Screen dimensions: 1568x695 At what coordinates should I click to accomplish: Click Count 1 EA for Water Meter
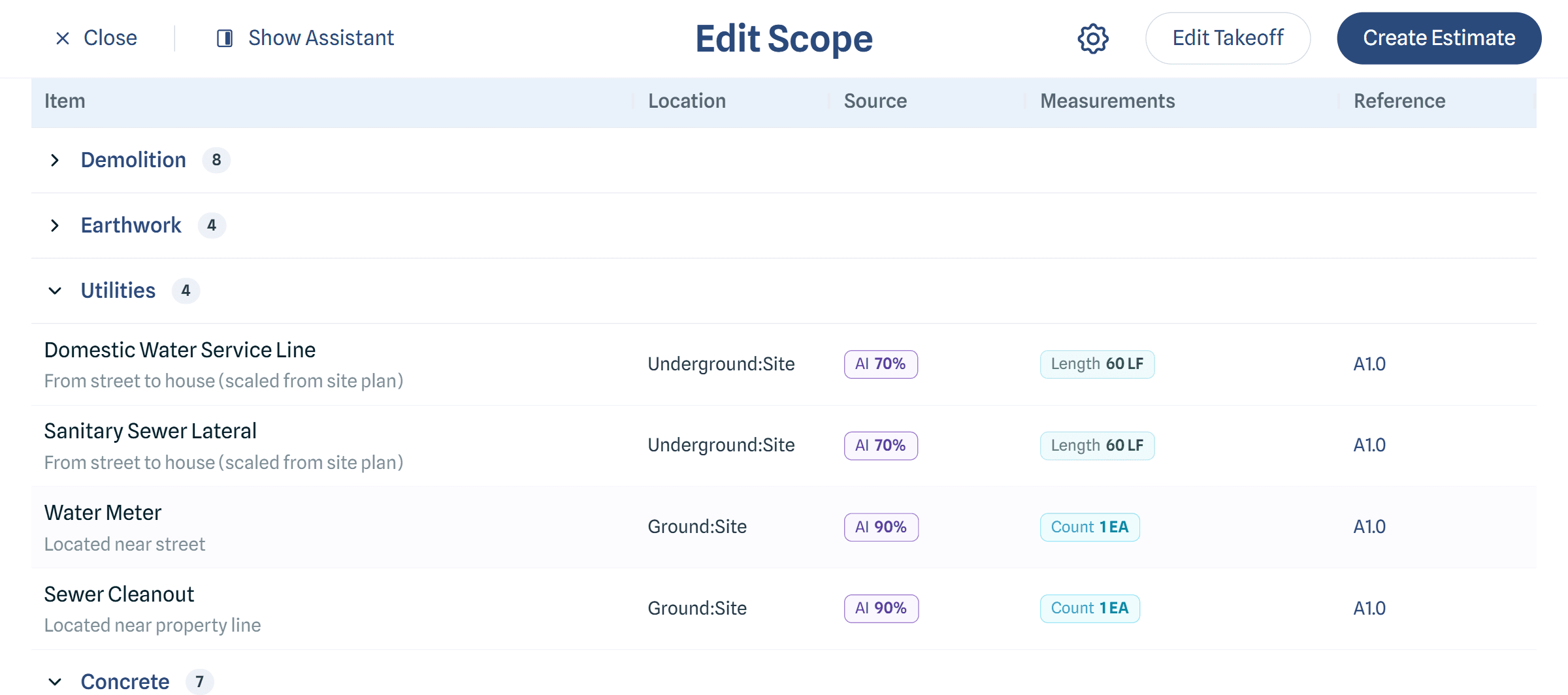(x=1090, y=527)
